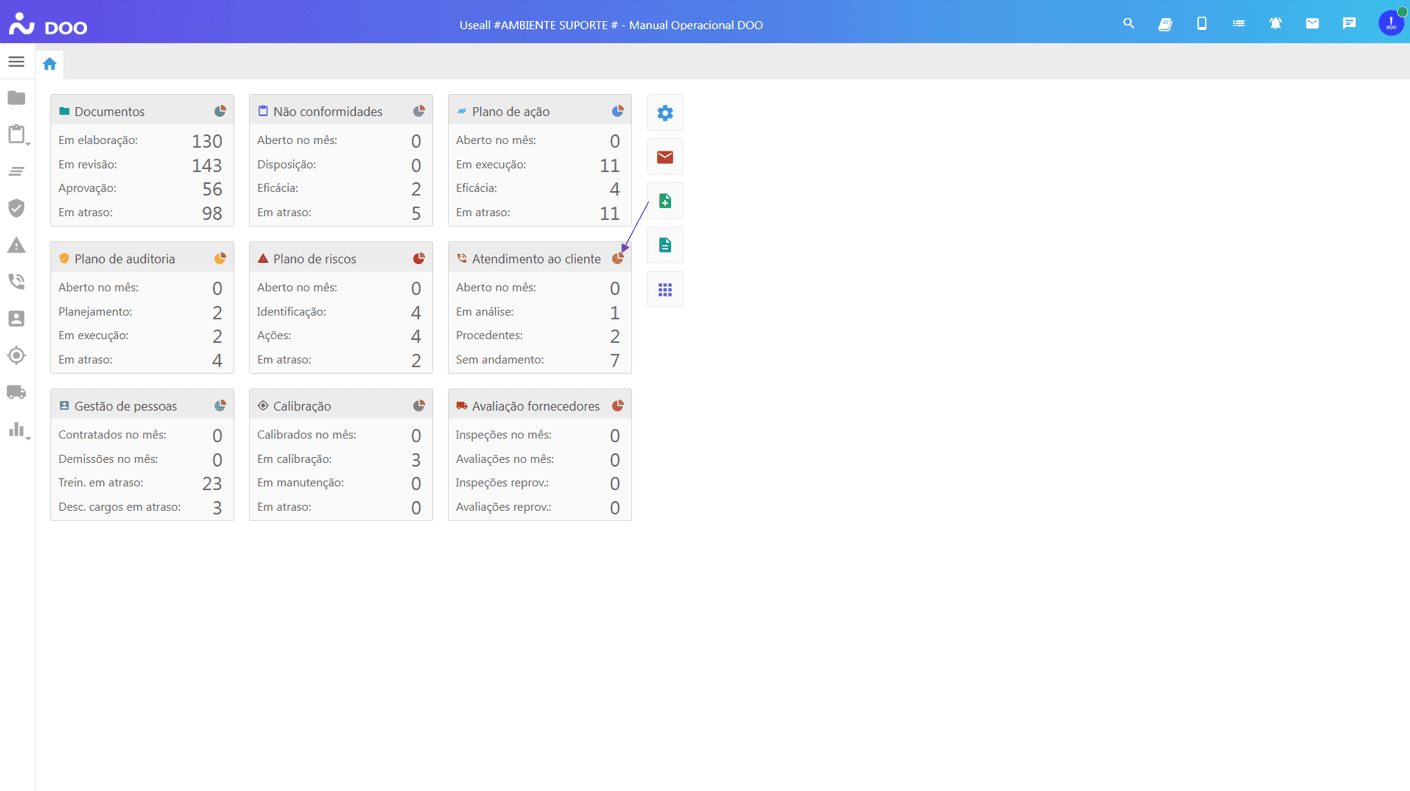Expand the bar chart reports menu

16,430
